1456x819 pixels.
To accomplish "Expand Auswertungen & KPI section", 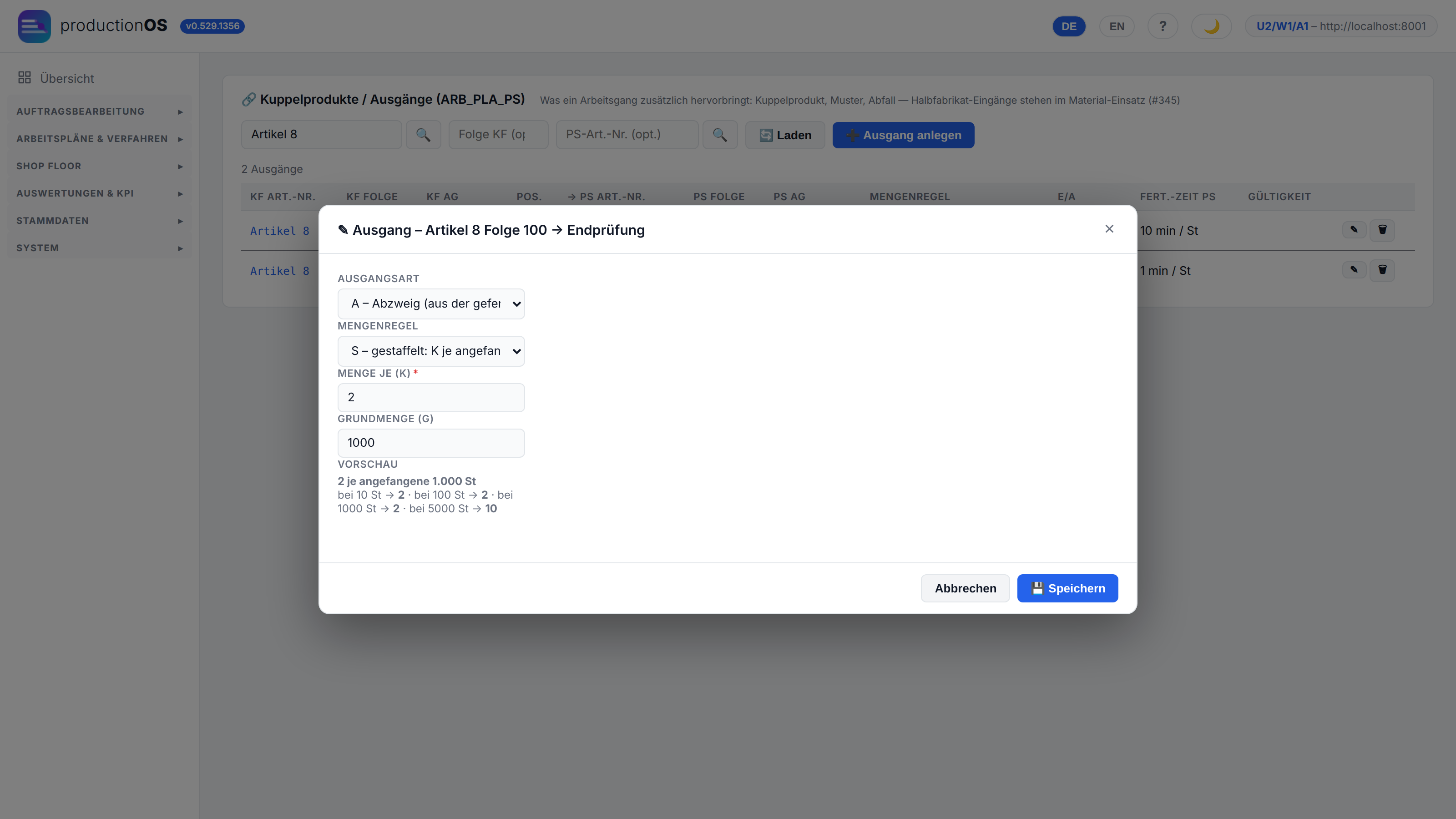I will (x=100, y=193).
